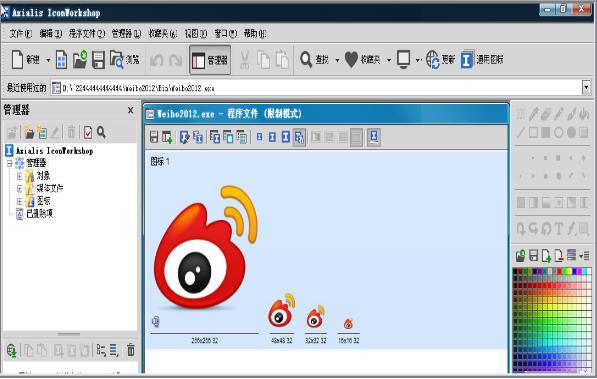Image resolution: width=597 pixels, height=379 pixels.
Task: Open dropdown arrow next to 新建
Action: coord(48,60)
